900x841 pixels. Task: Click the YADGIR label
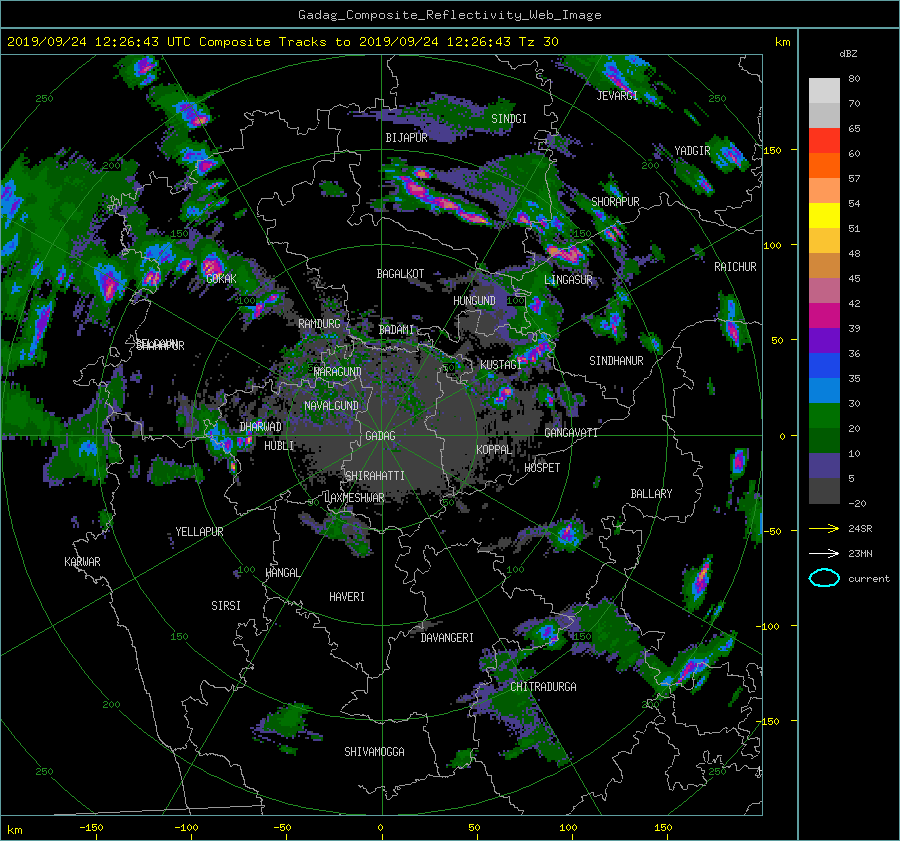click(692, 151)
